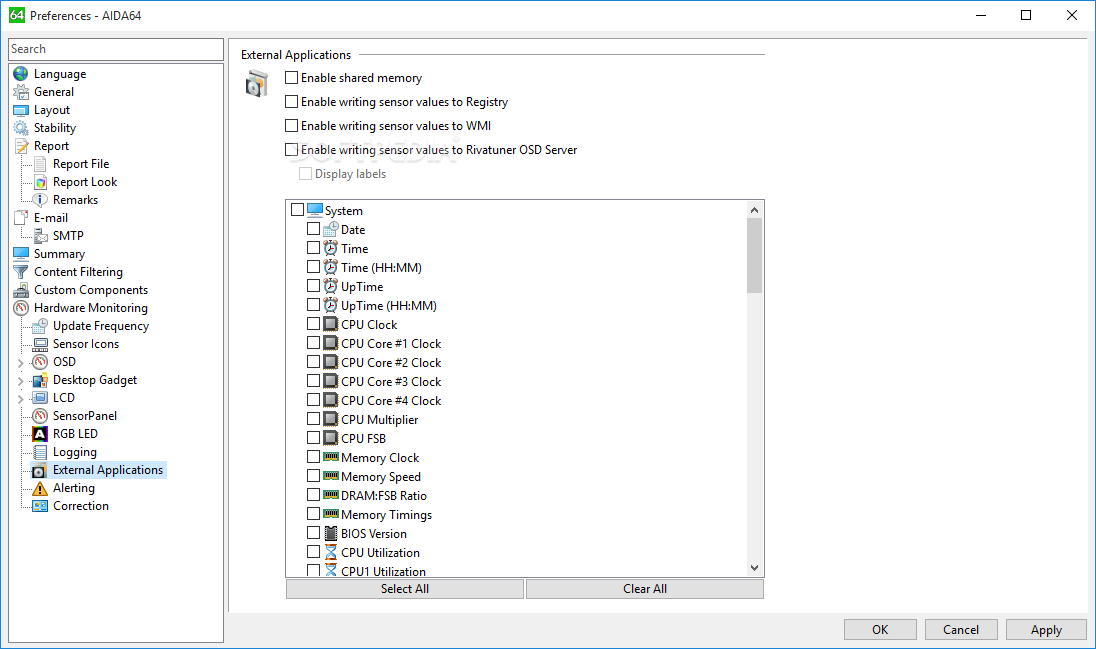Open the E-mail preferences page
1096x649 pixels.
point(50,218)
